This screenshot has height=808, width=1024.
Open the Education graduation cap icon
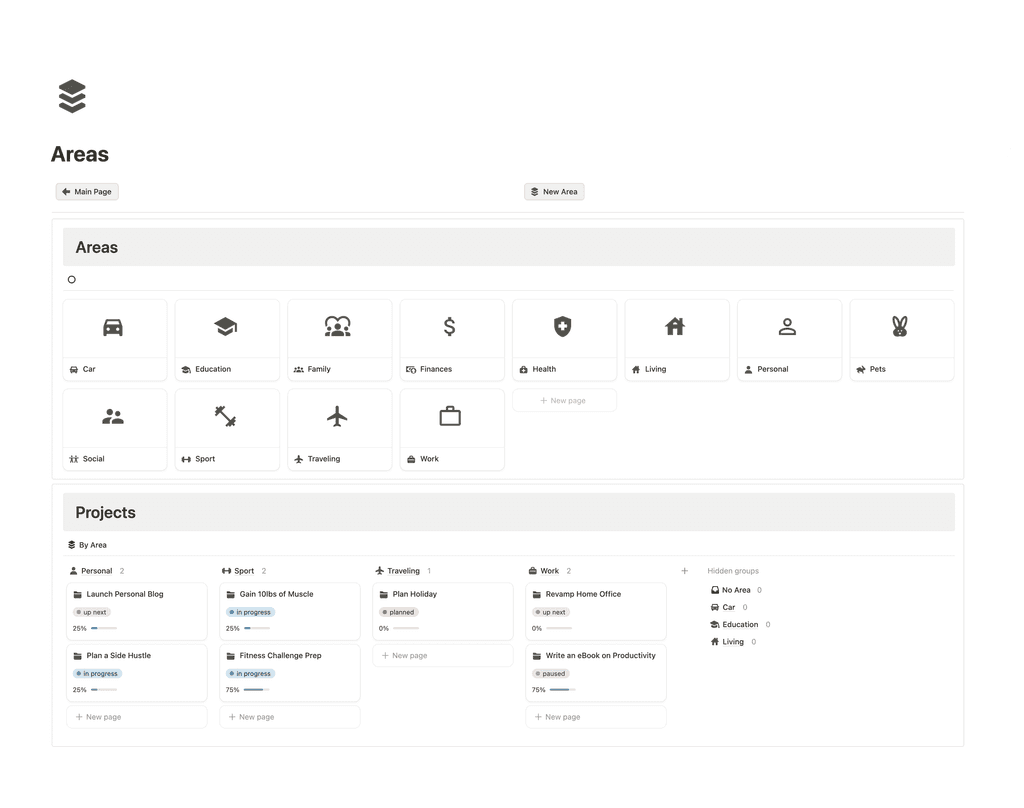226,327
